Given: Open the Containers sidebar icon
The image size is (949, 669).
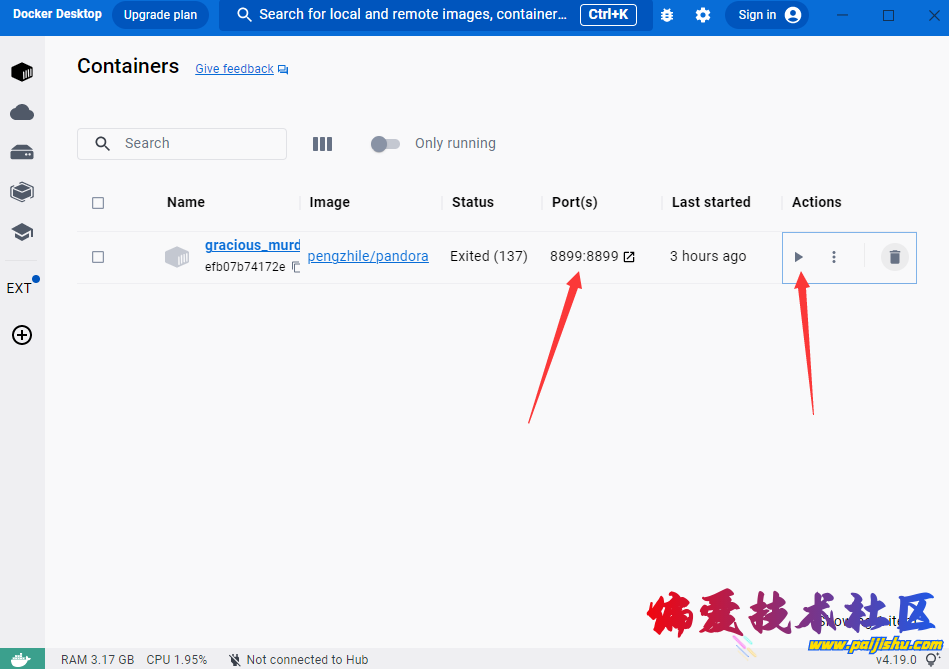Looking at the screenshot, I should pyautogui.click(x=22, y=72).
